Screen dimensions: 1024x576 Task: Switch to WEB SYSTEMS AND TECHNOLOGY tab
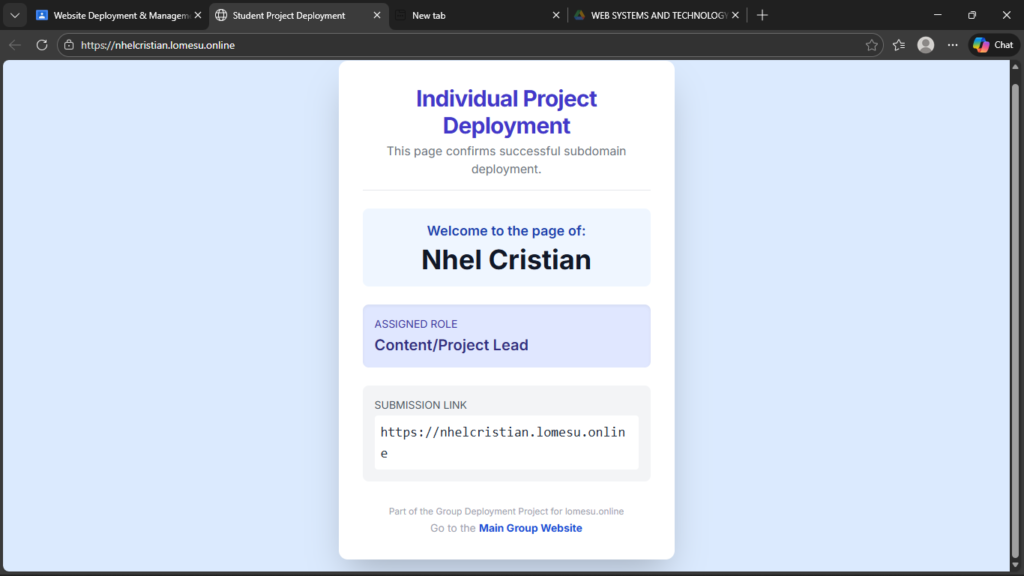pos(655,15)
